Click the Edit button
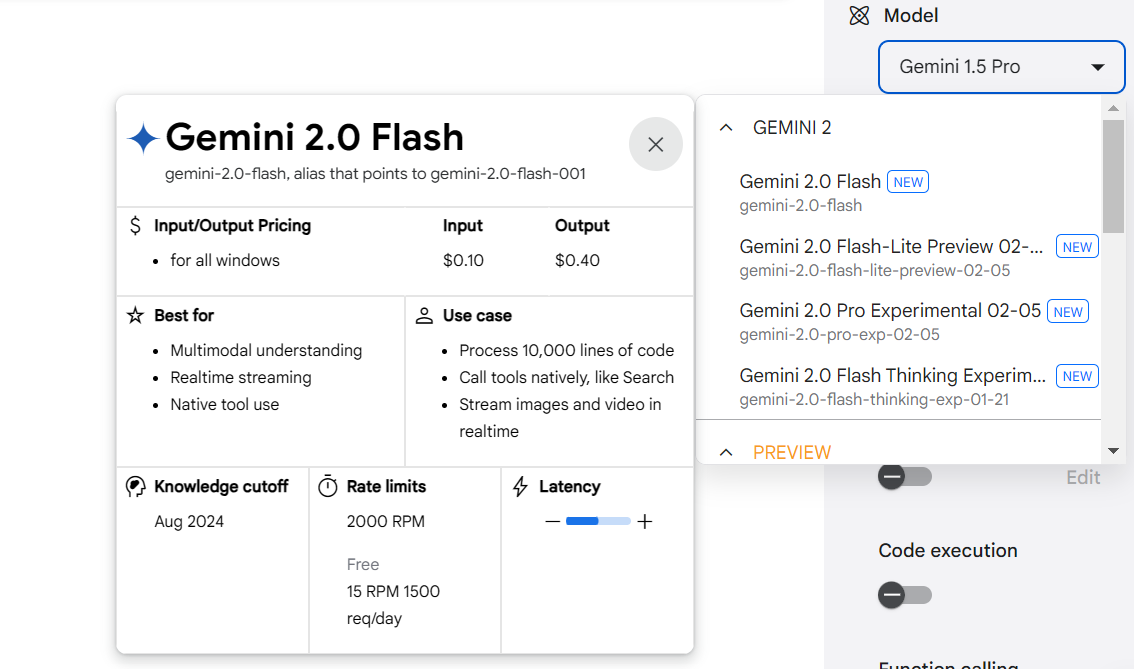 pyautogui.click(x=1083, y=477)
